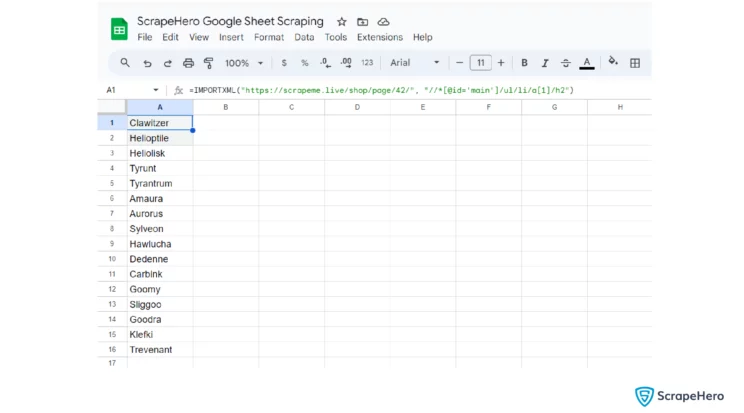Select the cell containing Amaura
This screenshot has height=413, width=744.
[160, 199]
